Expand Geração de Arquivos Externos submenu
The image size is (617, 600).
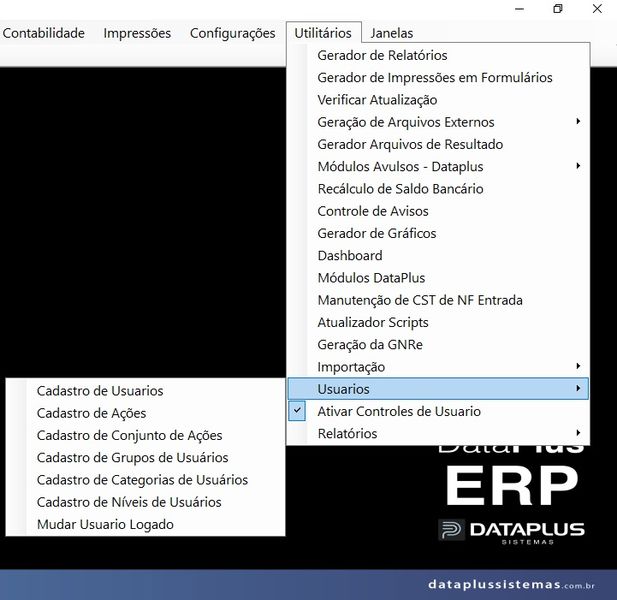point(438,122)
